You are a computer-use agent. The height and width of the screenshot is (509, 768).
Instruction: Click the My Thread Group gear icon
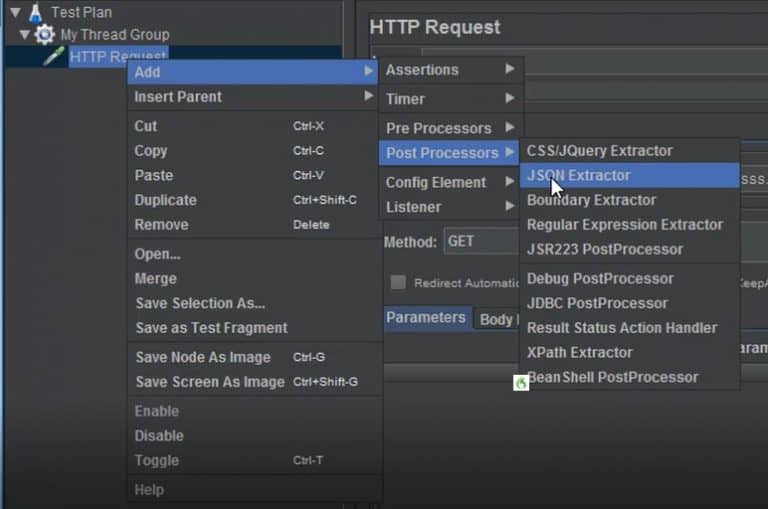click(45, 34)
